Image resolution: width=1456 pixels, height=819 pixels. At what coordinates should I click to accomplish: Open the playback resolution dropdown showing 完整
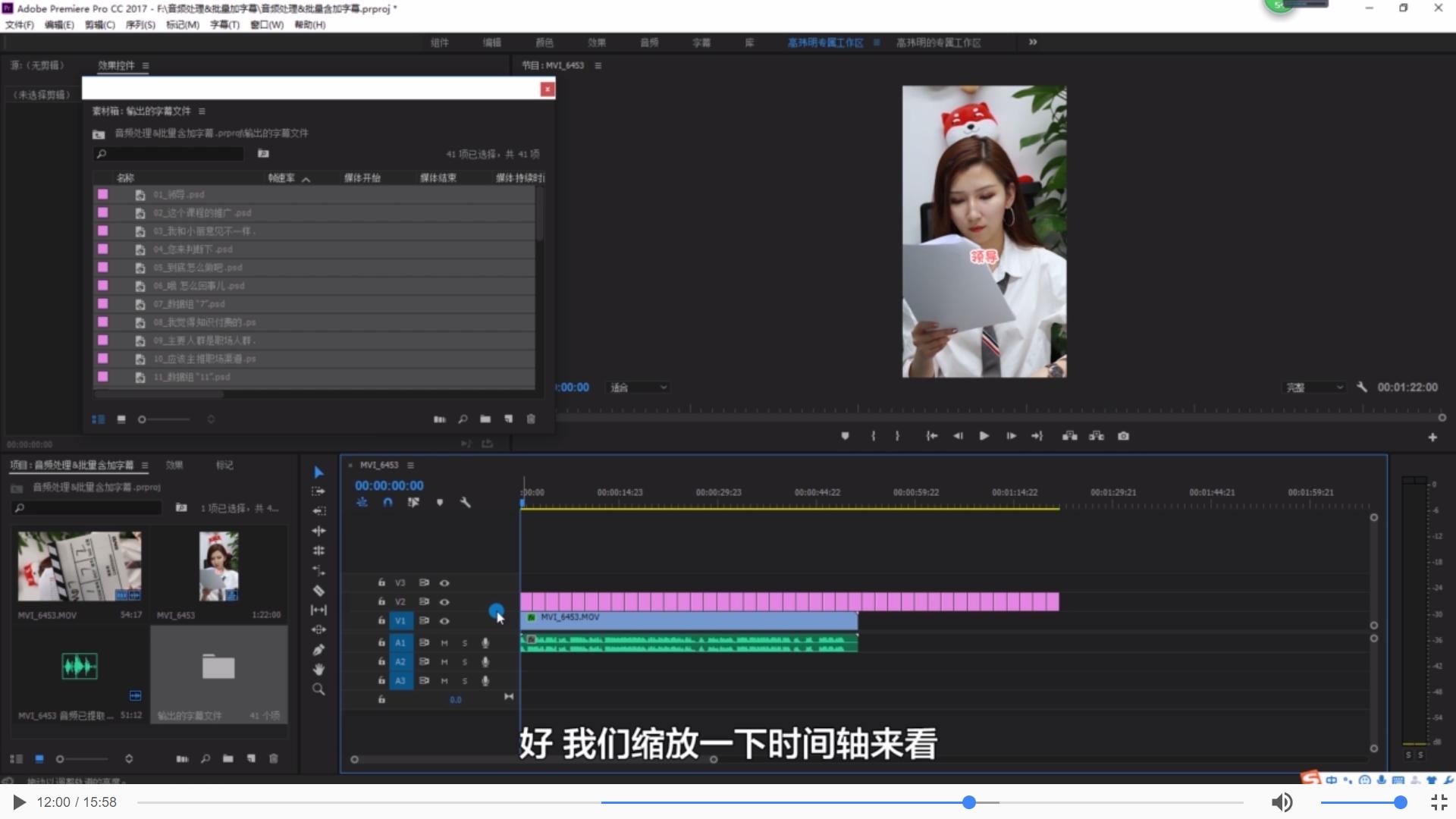point(1314,387)
